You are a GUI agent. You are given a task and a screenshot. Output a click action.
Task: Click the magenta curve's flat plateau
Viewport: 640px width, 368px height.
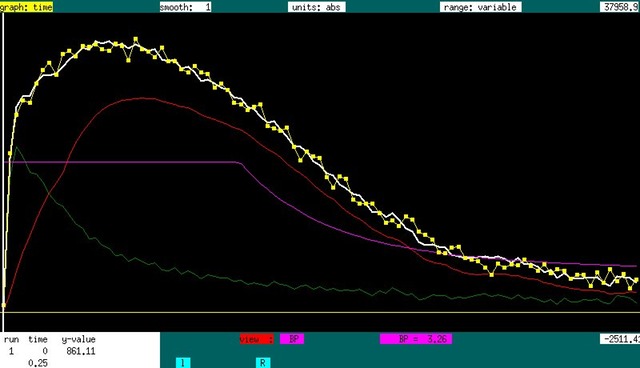(x=122, y=162)
